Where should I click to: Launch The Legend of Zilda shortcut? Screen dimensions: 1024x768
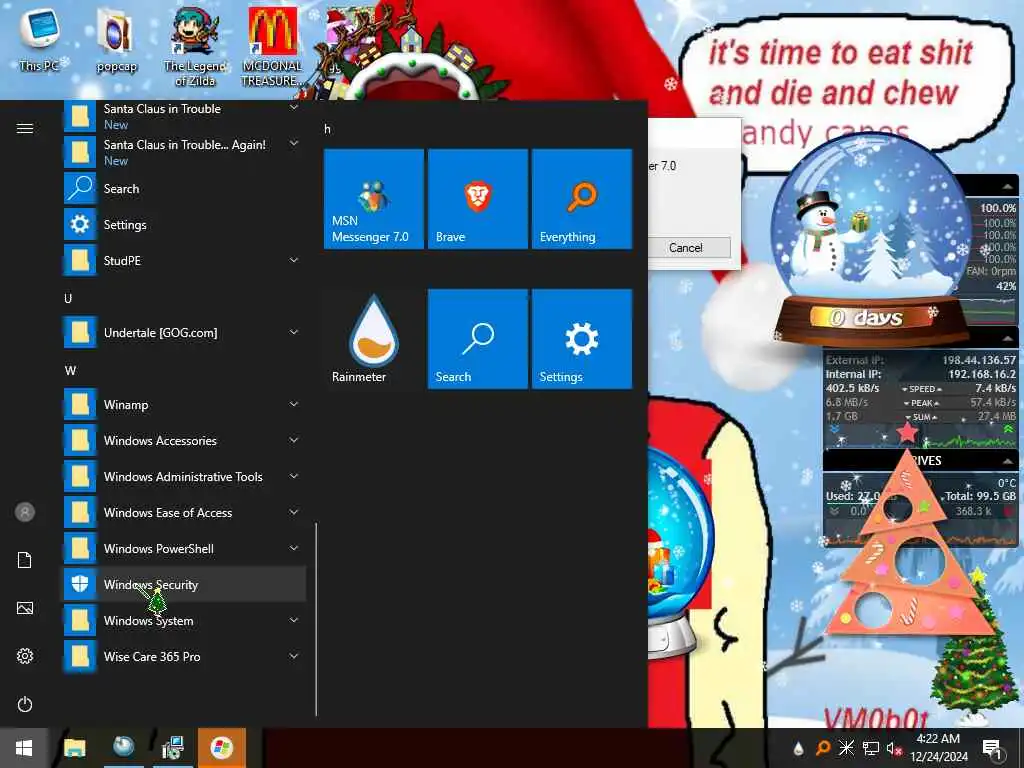(x=195, y=46)
